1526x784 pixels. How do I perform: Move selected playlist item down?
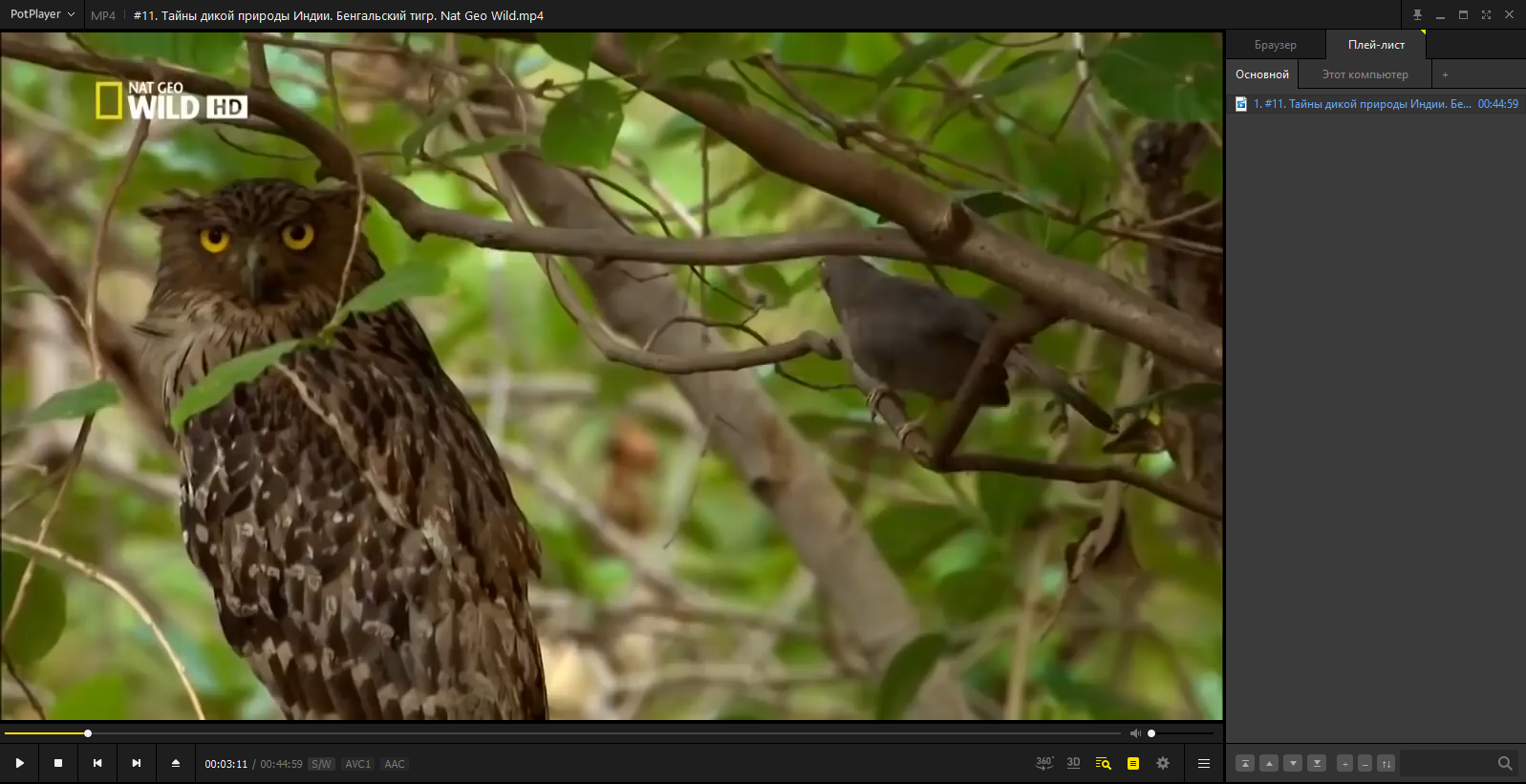tap(1293, 763)
